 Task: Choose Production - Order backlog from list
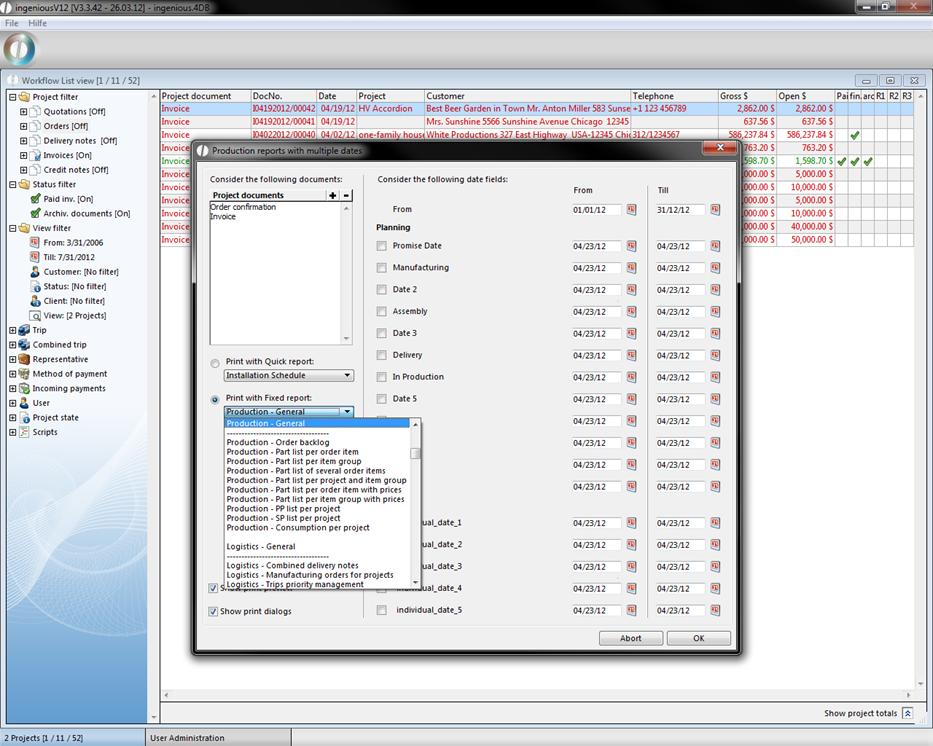point(278,442)
